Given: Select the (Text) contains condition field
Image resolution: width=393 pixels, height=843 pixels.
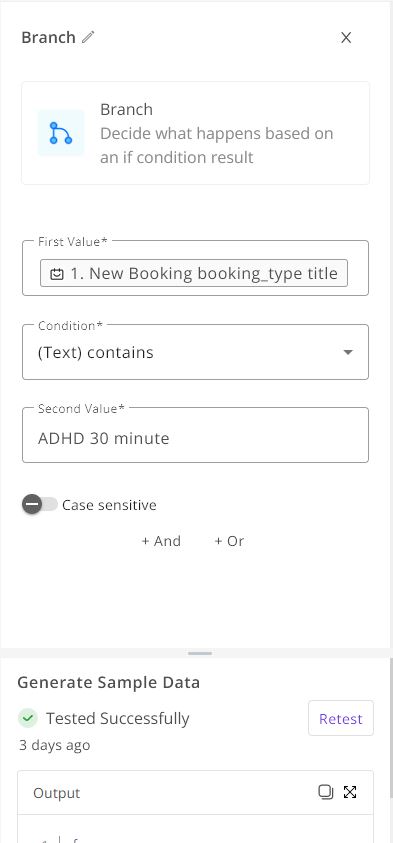Looking at the screenshot, I should [x=195, y=352].
